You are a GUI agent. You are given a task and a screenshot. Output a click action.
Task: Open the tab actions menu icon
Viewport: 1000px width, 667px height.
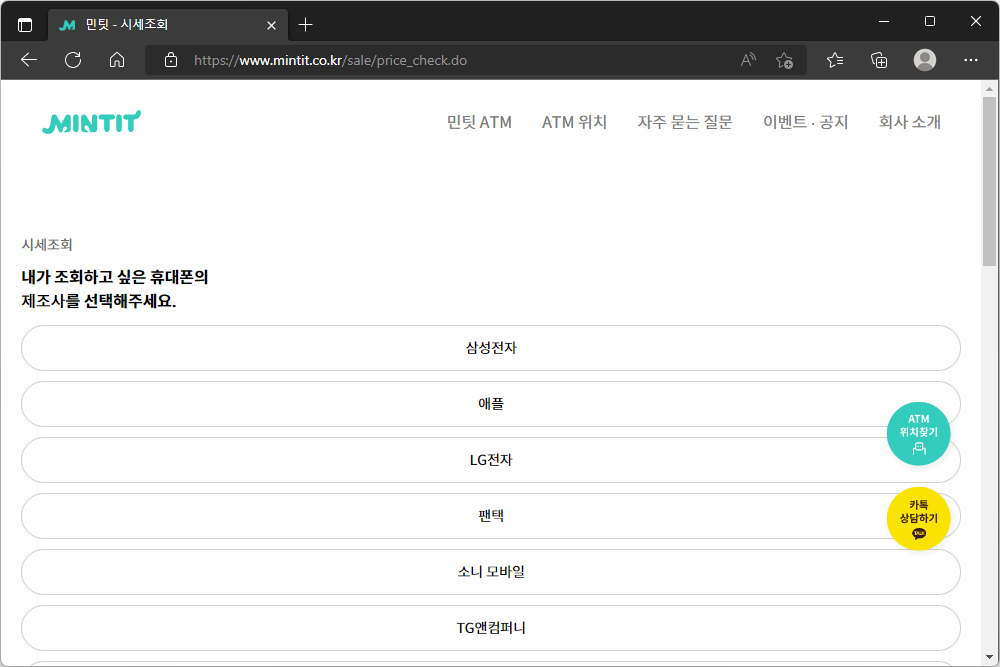tap(24, 25)
